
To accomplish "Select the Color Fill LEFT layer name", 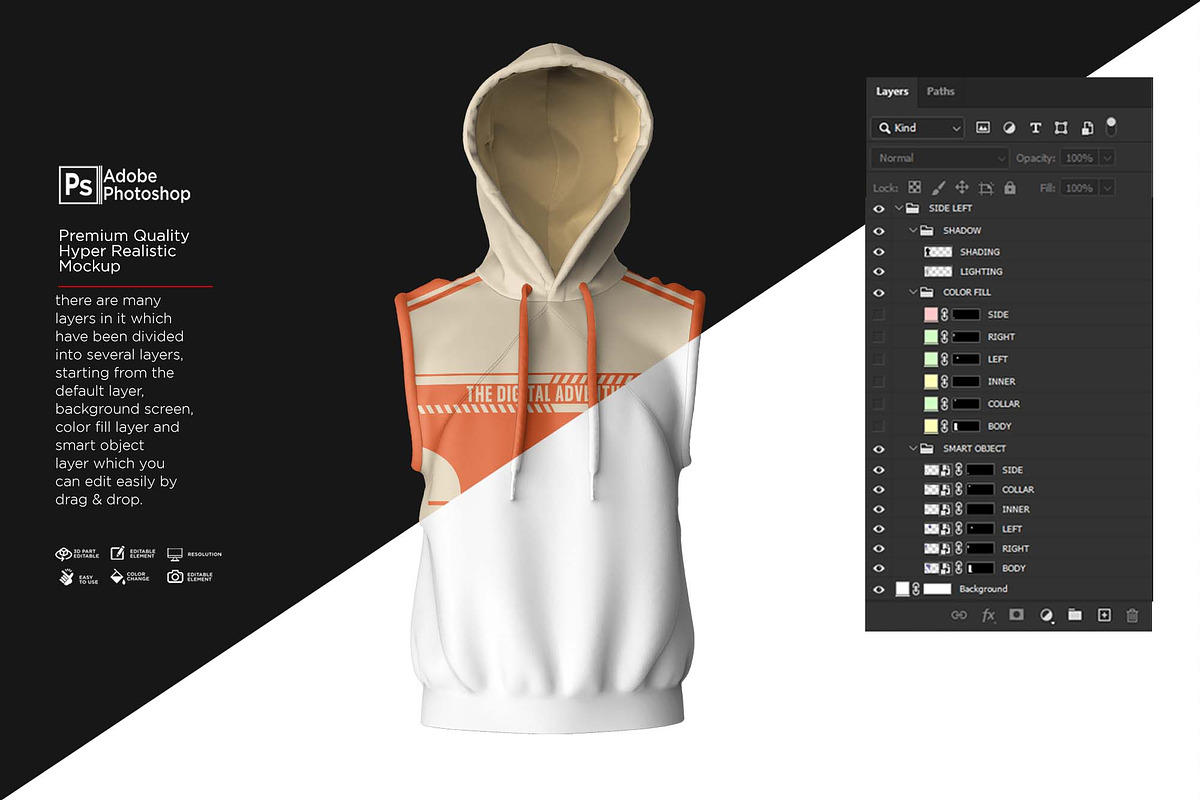I will (x=998, y=359).
